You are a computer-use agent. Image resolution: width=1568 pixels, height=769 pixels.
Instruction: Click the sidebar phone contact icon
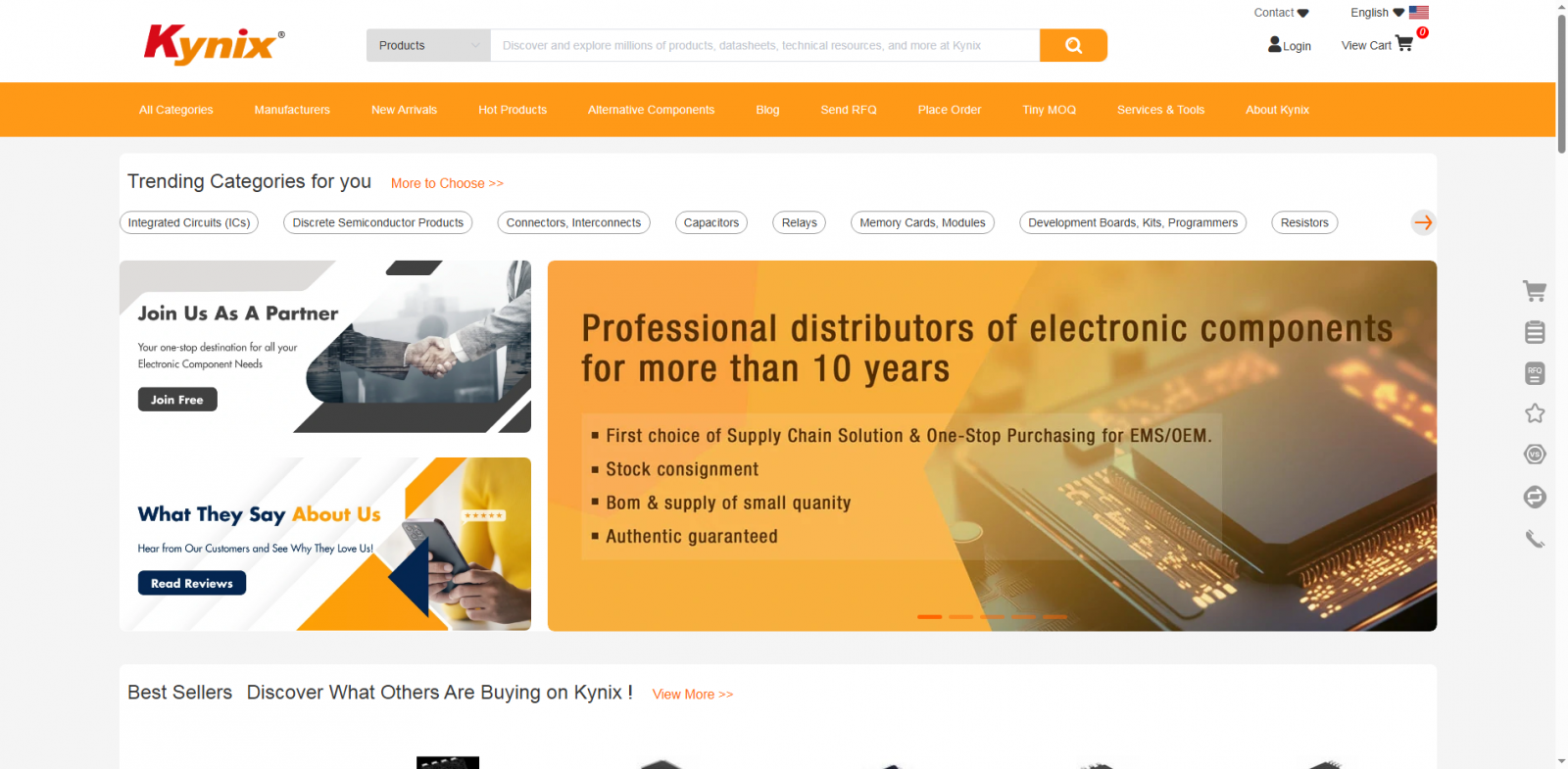click(x=1535, y=539)
